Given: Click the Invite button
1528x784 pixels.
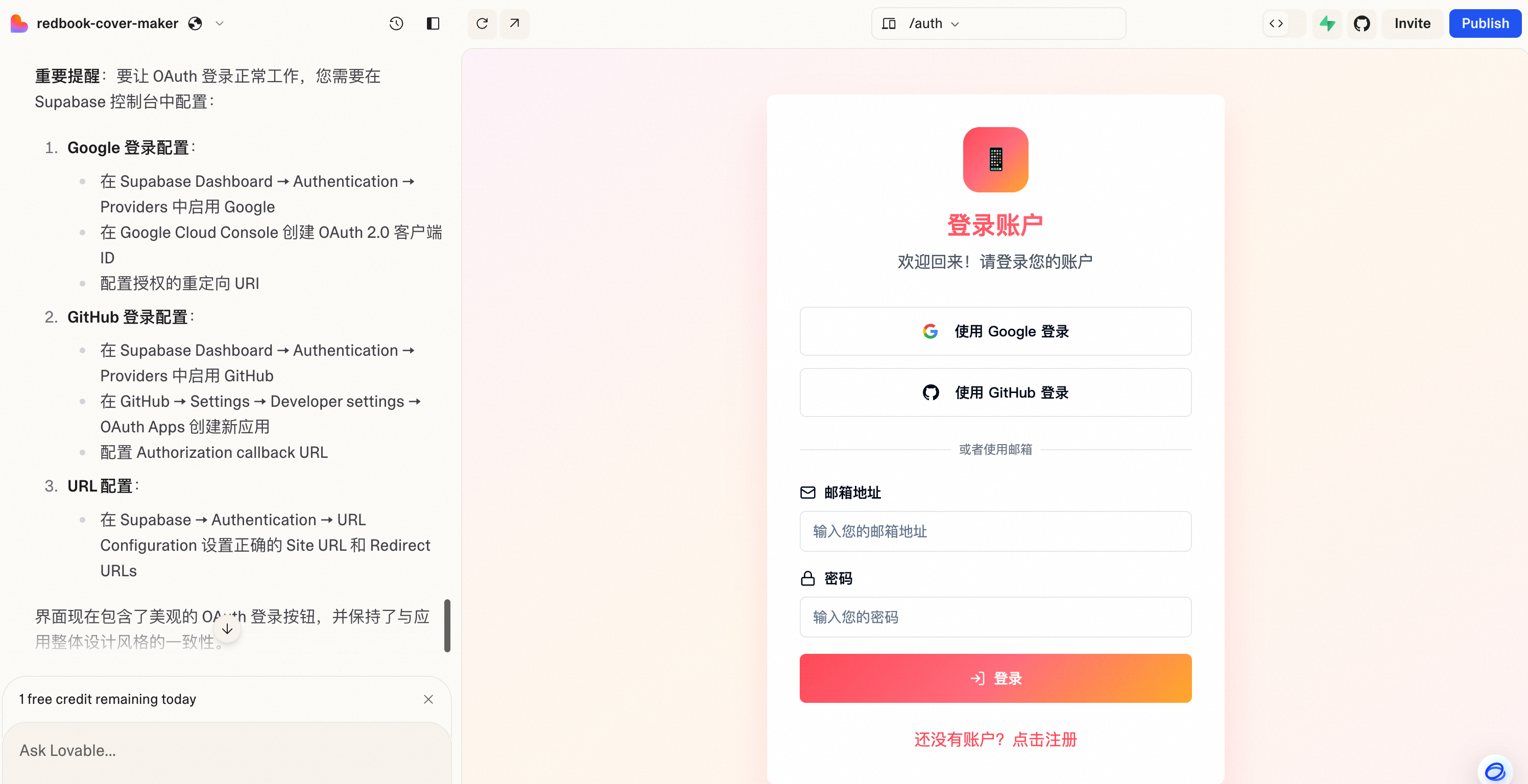Looking at the screenshot, I should 1413,23.
